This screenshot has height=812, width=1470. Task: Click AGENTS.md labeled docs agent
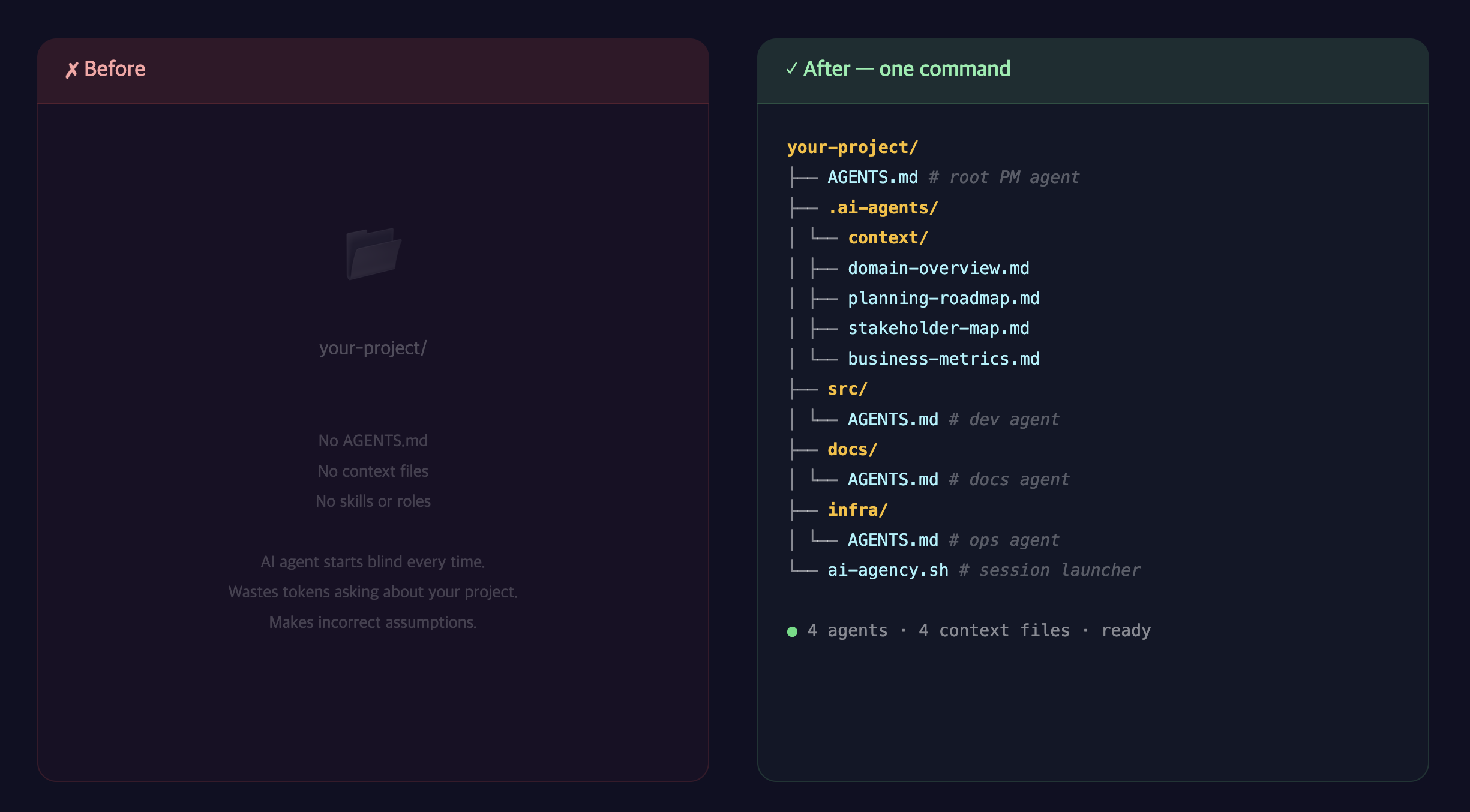[892, 480]
